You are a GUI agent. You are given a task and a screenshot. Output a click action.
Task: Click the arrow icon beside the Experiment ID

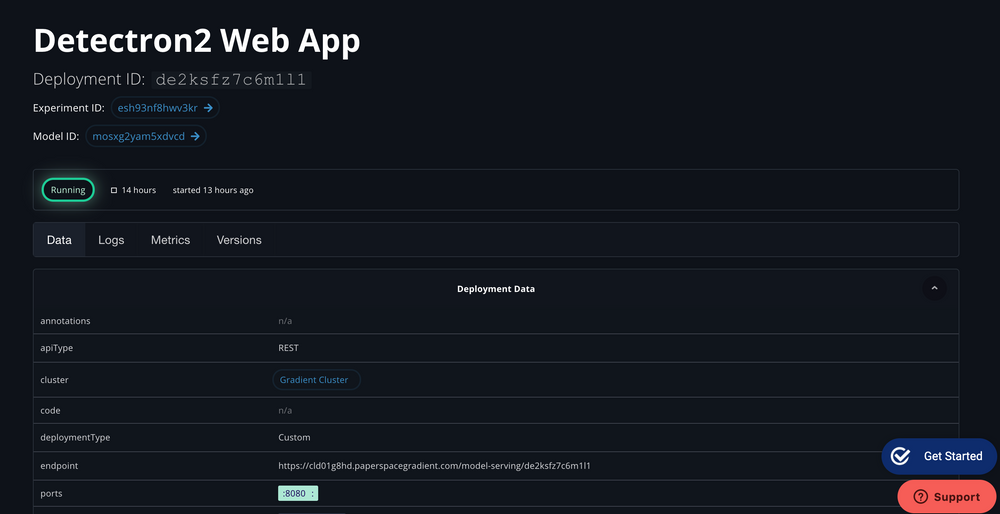click(x=208, y=108)
